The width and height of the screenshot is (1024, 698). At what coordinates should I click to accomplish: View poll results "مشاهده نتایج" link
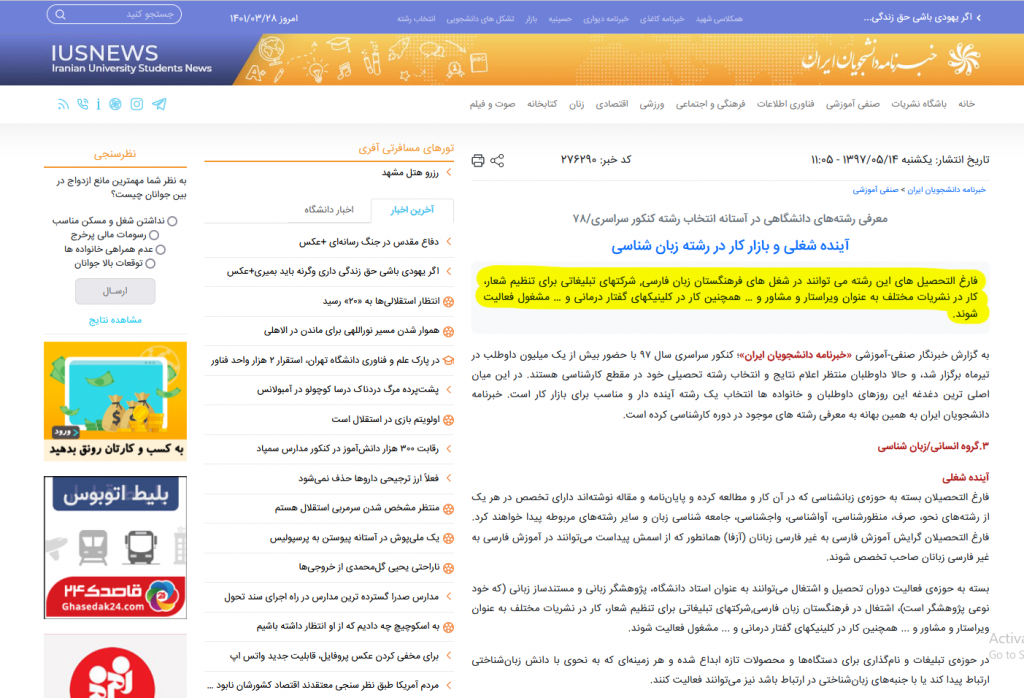tap(115, 320)
